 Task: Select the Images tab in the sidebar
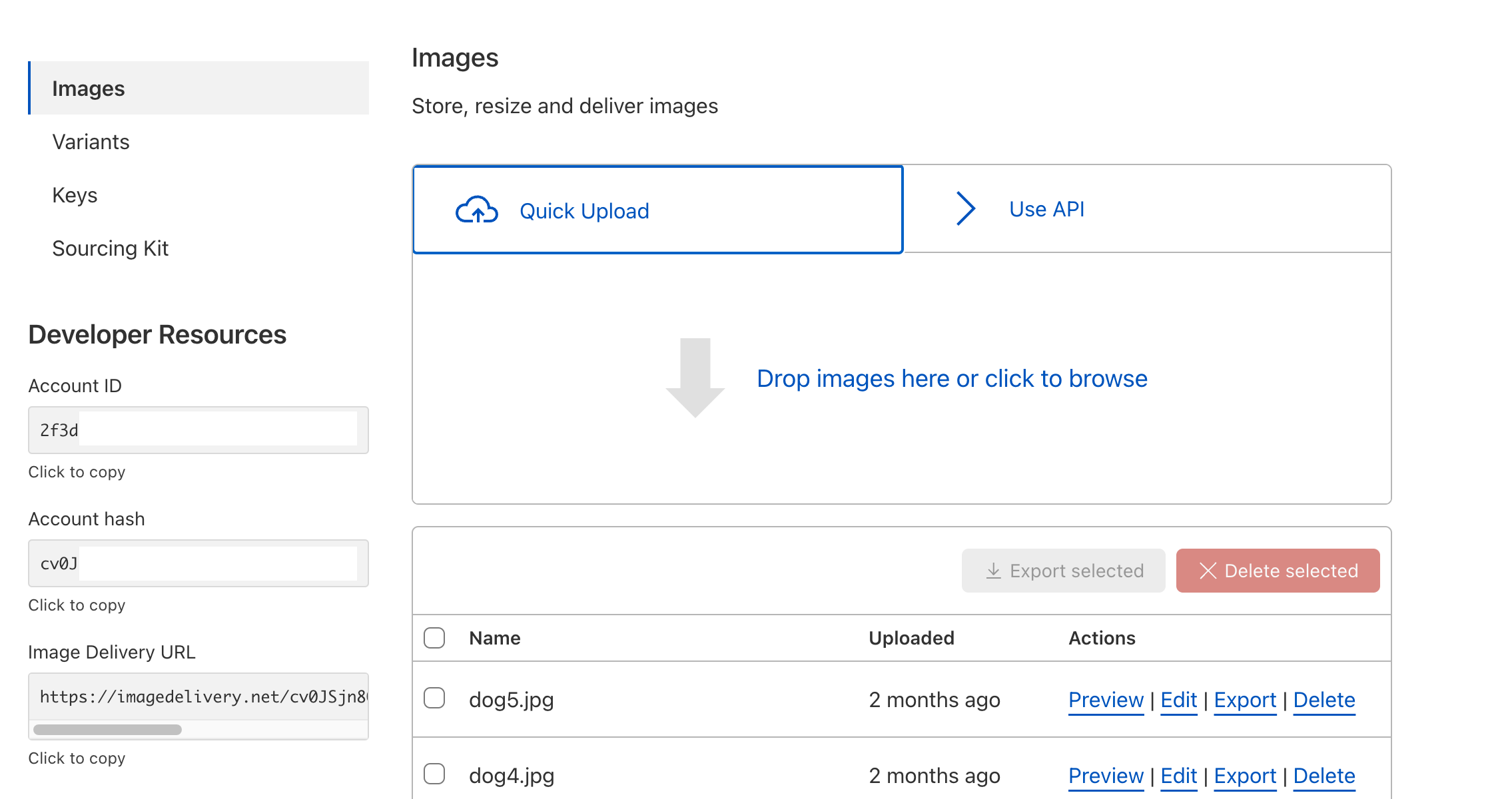click(89, 87)
